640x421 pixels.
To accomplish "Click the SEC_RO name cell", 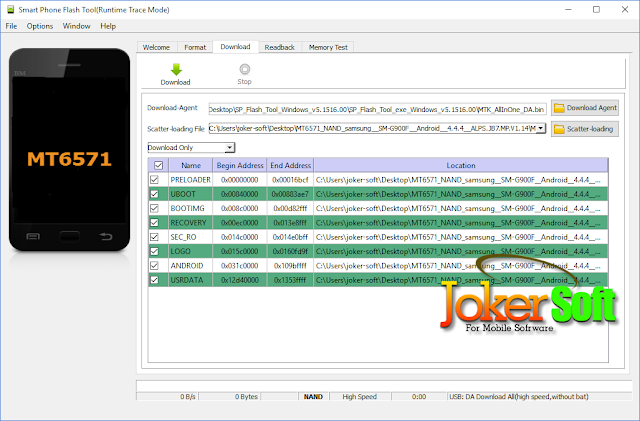I will click(x=191, y=237).
